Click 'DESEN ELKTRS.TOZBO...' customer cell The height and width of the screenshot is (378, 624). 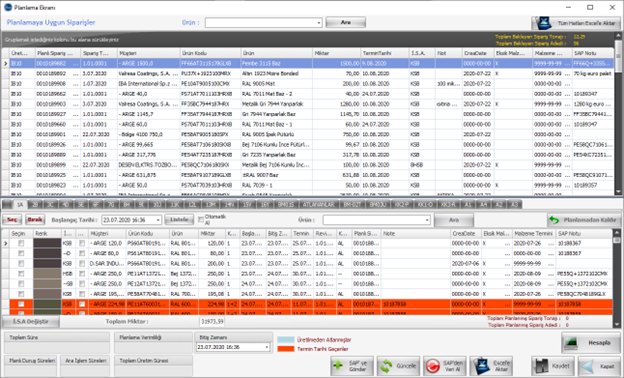[148, 165]
